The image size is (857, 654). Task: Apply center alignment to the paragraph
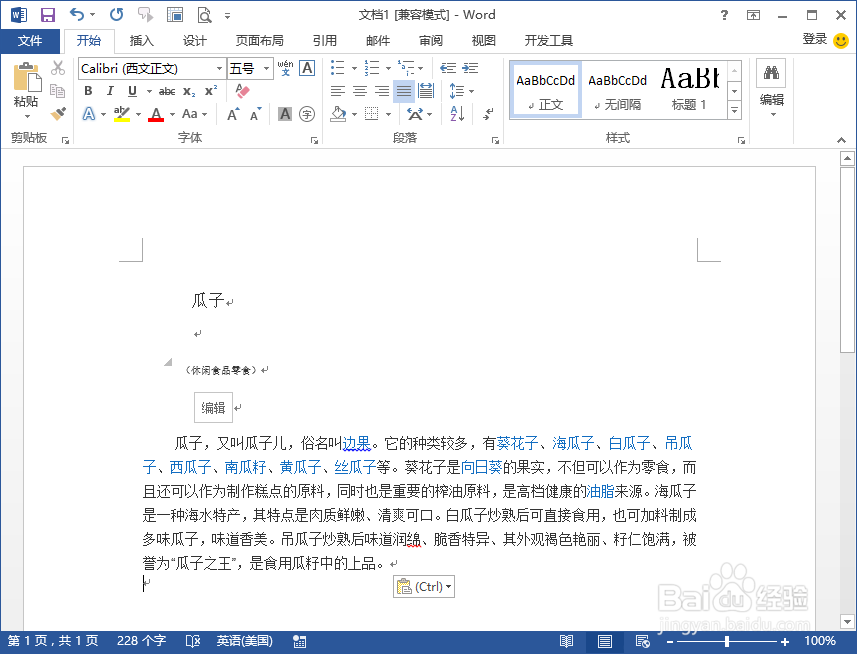[x=359, y=91]
